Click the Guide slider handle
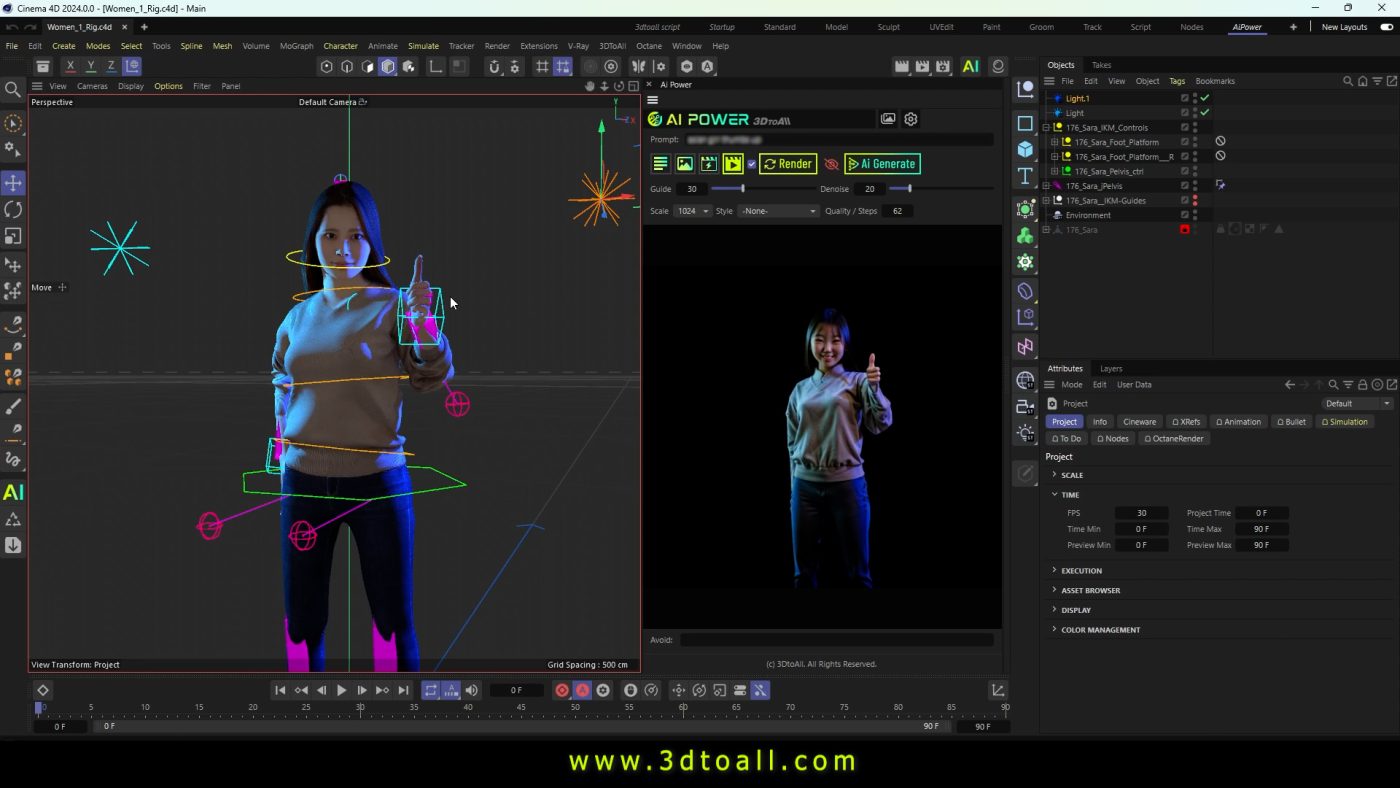Viewport: 1400px width, 788px height. (742, 189)
